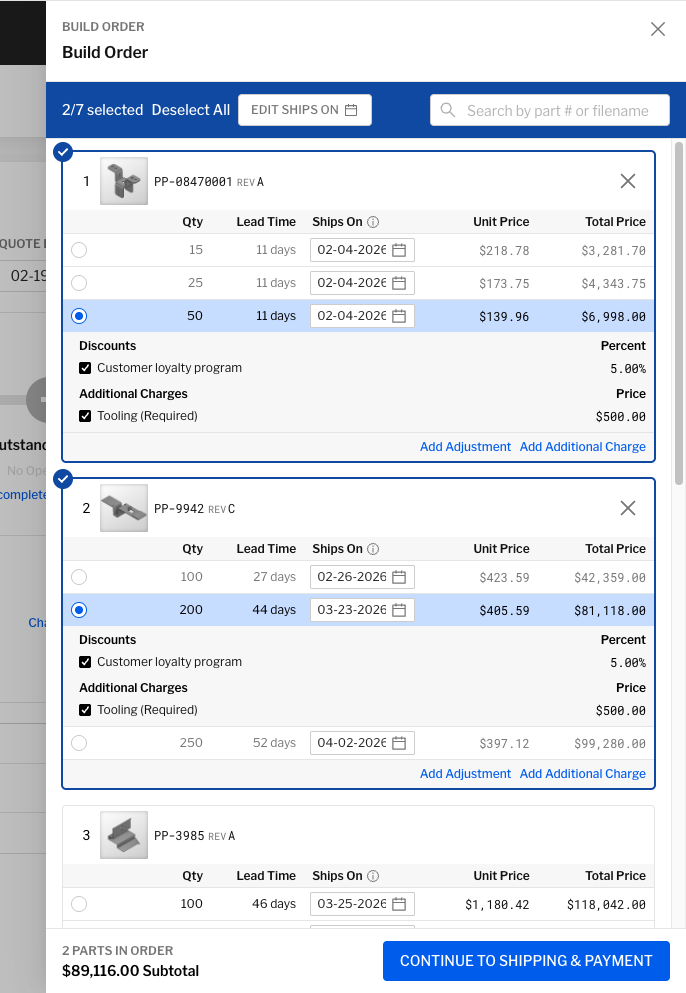This screenshot has width=686, height=993.
Task: Open thumbnail of part PP-9942
Action: 124,508
